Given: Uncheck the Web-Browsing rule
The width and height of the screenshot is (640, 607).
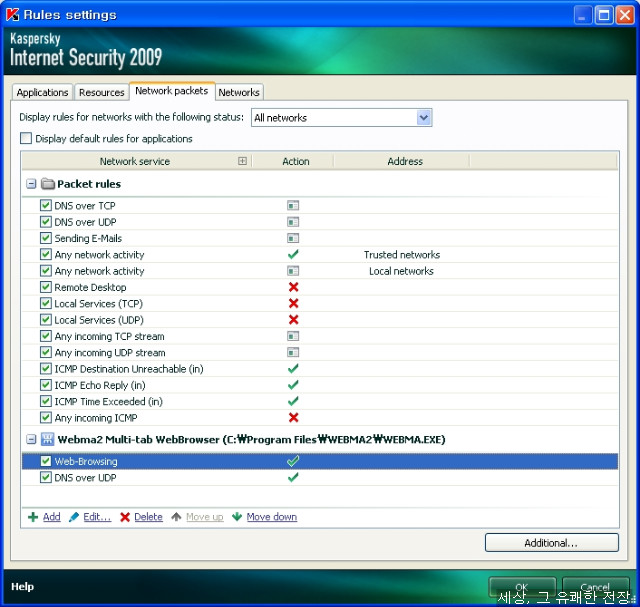Looking at the screenshot, I should point(46,461).
